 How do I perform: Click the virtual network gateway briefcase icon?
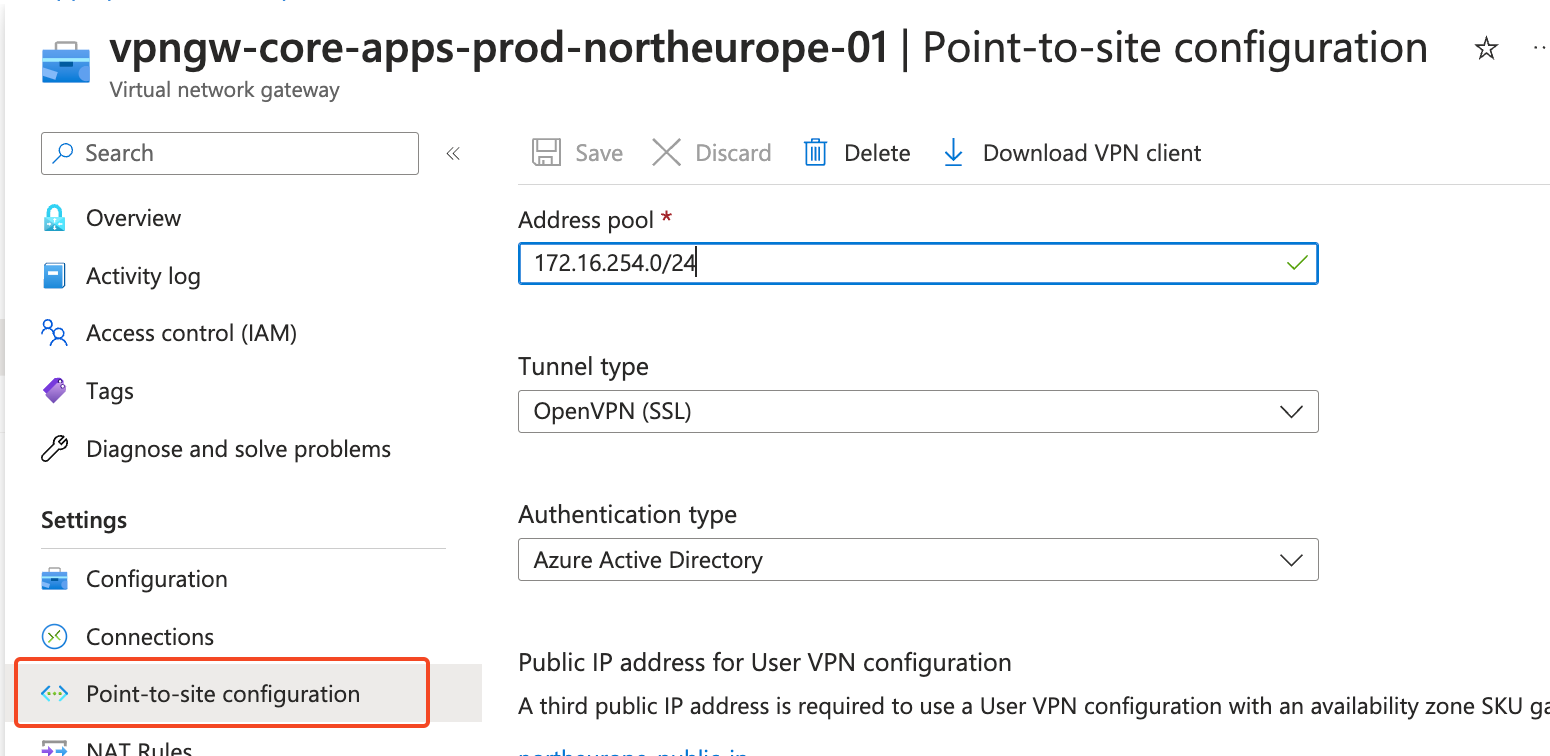click(67, 62)
